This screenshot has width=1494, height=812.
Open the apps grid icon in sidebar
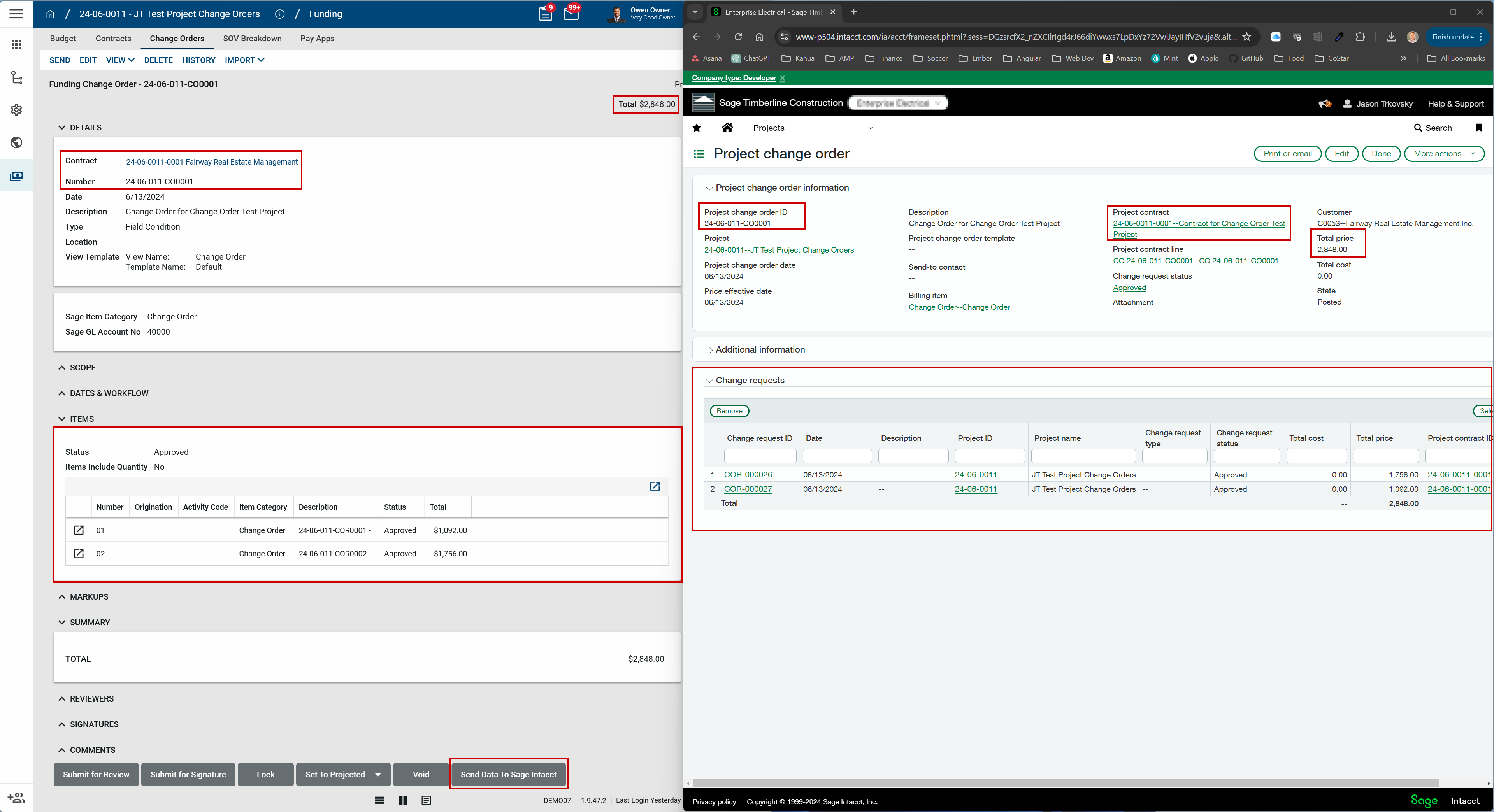click(16, 45)
